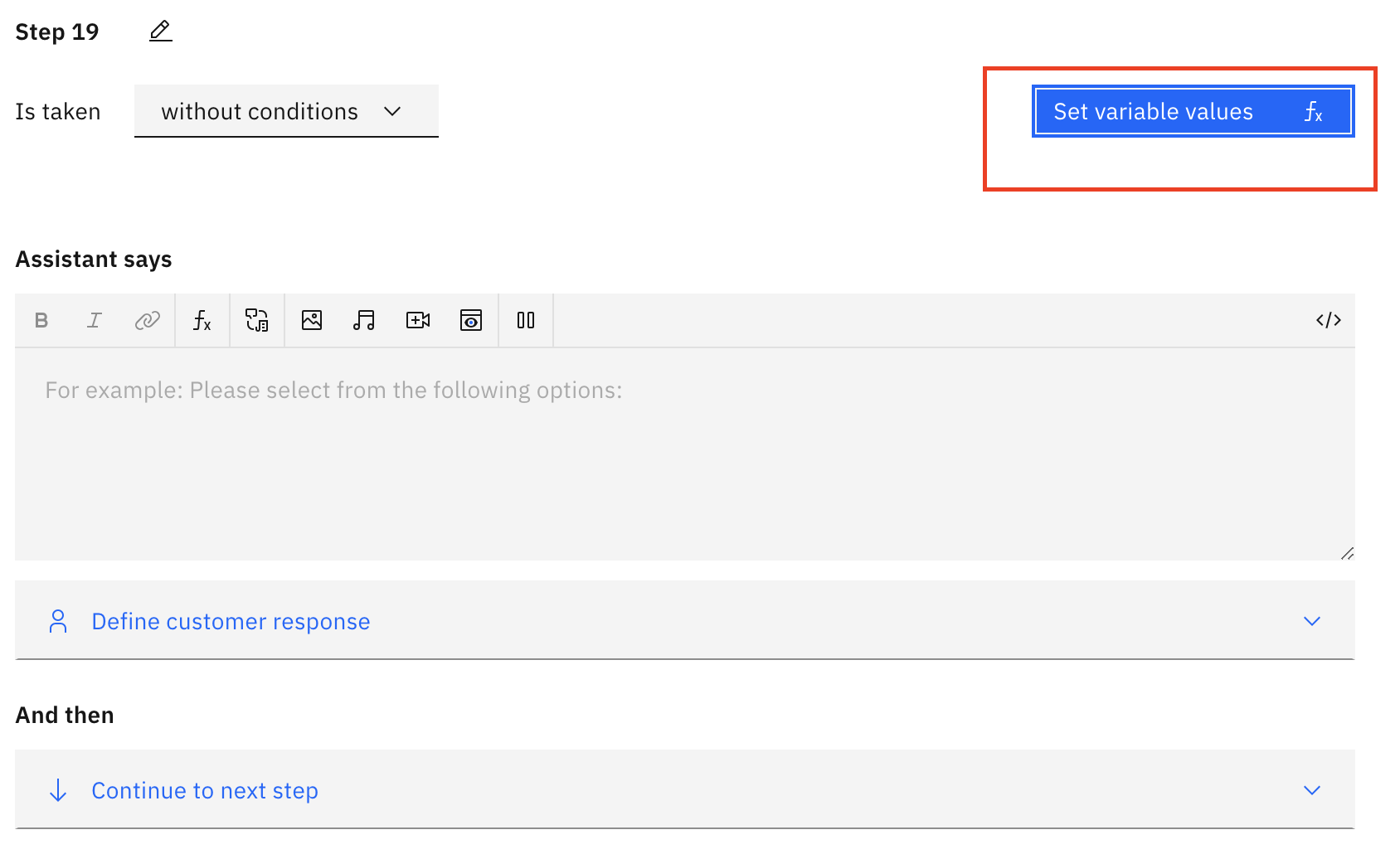The width and height of the screenshot is (1400, 859).
Task: Insert a variable using the toolbar fx icon
Action: [202, 320]
